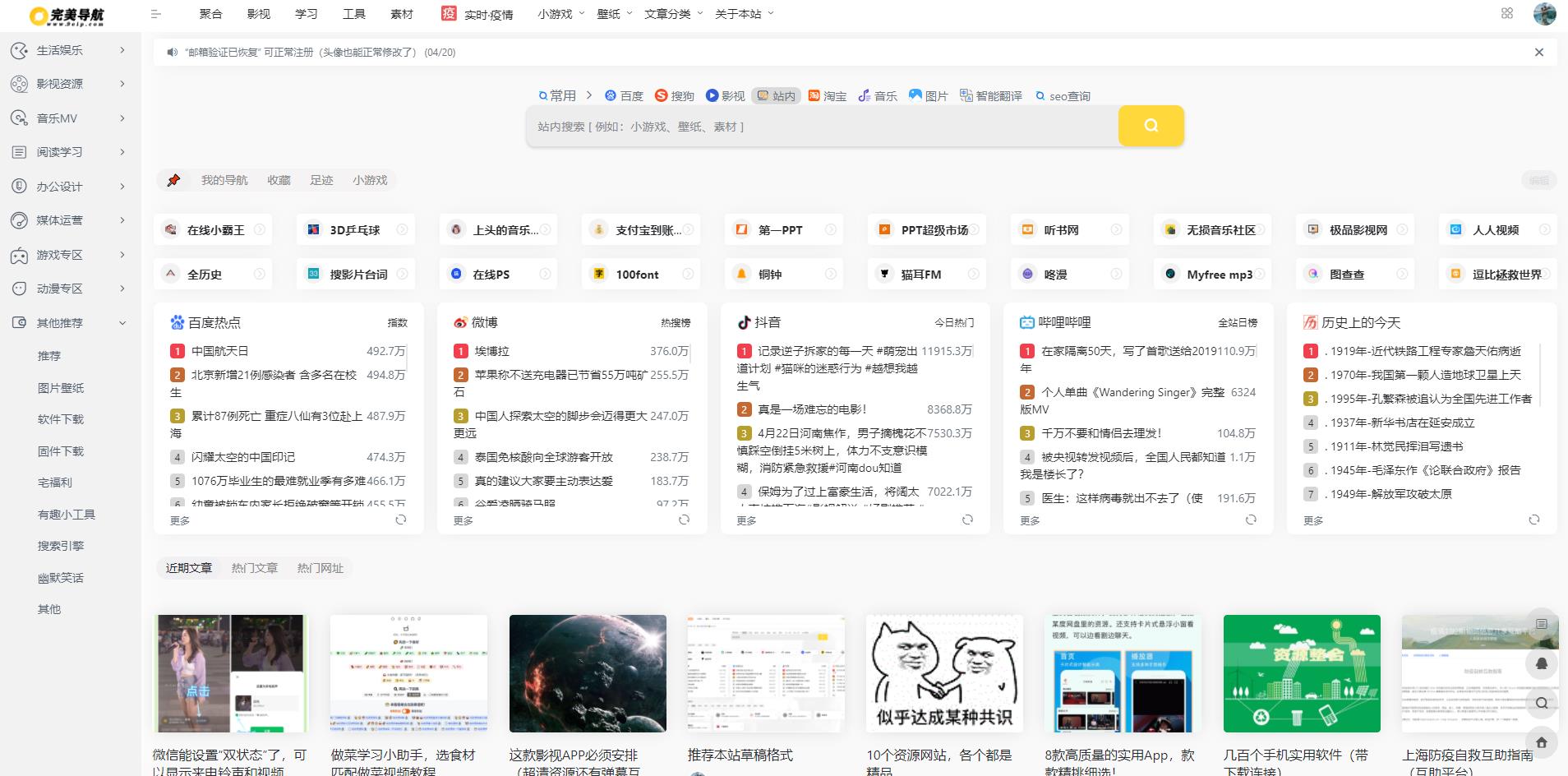This screenshot has height=776, width=1568.
Task: Click the floating search icon
Action: pyautogui.click(x=1542, y=703)
